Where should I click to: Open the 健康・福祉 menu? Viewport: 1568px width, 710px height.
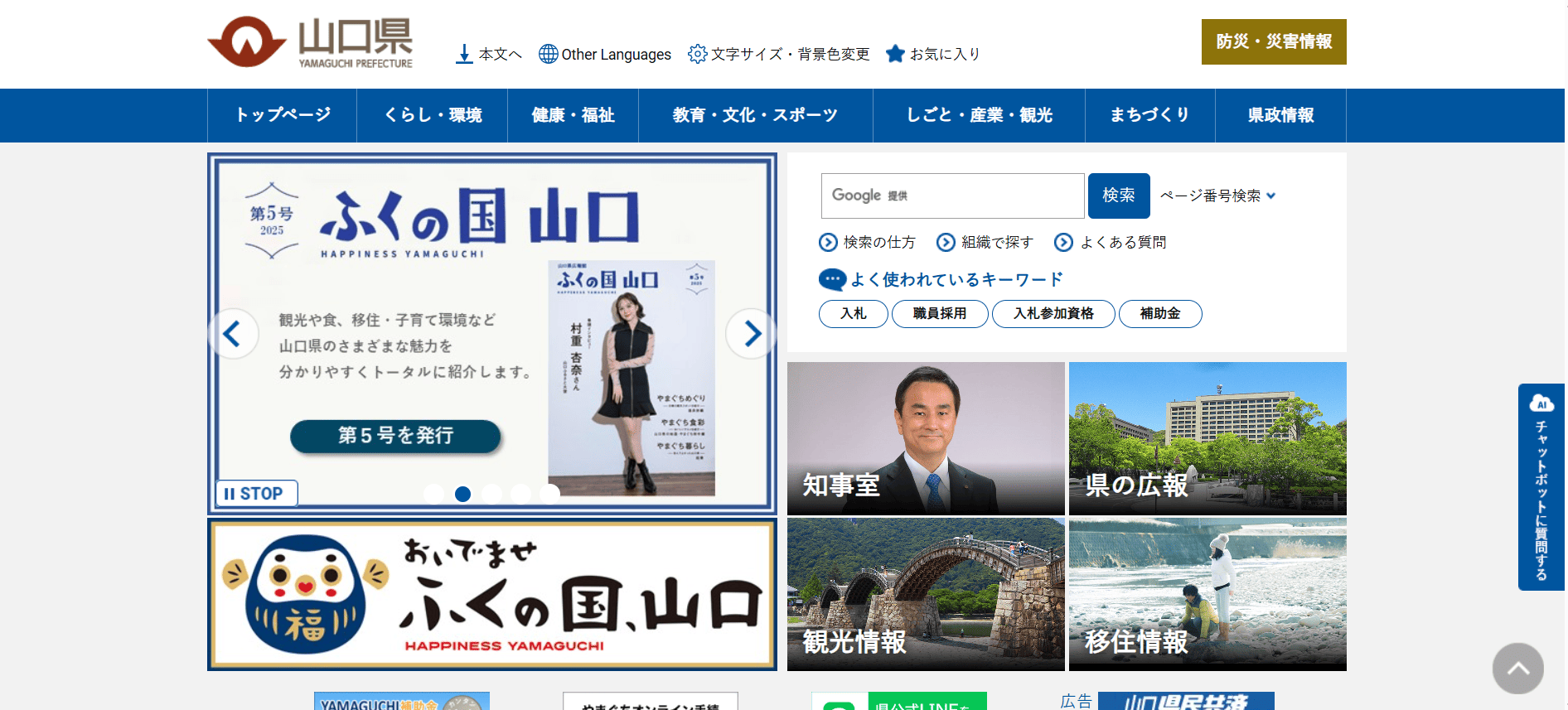coord(573,115)
